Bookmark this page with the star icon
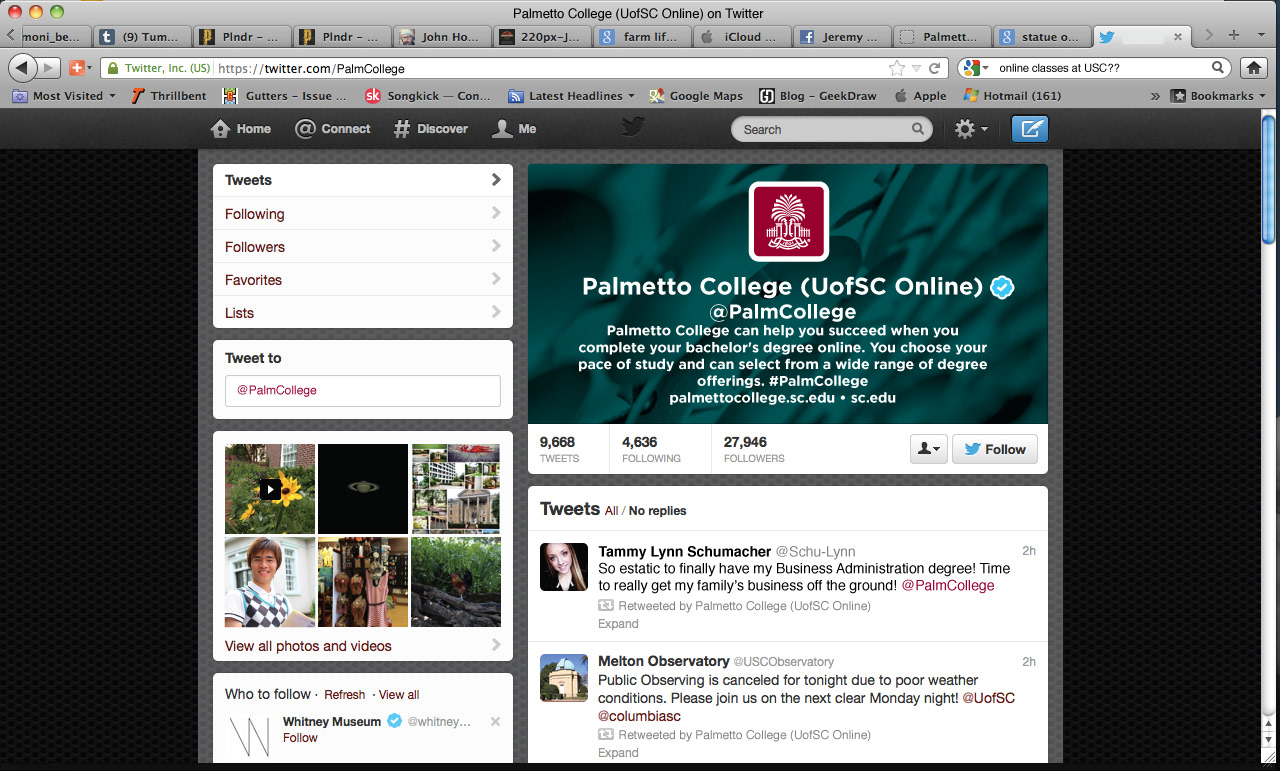Screen dimensions: 1280x771 coord(896,68)
